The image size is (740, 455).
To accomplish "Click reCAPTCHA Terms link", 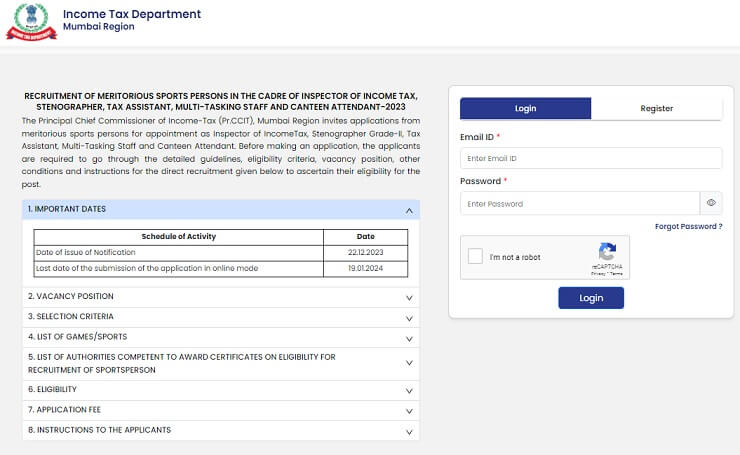I will (x=616, y=274).
